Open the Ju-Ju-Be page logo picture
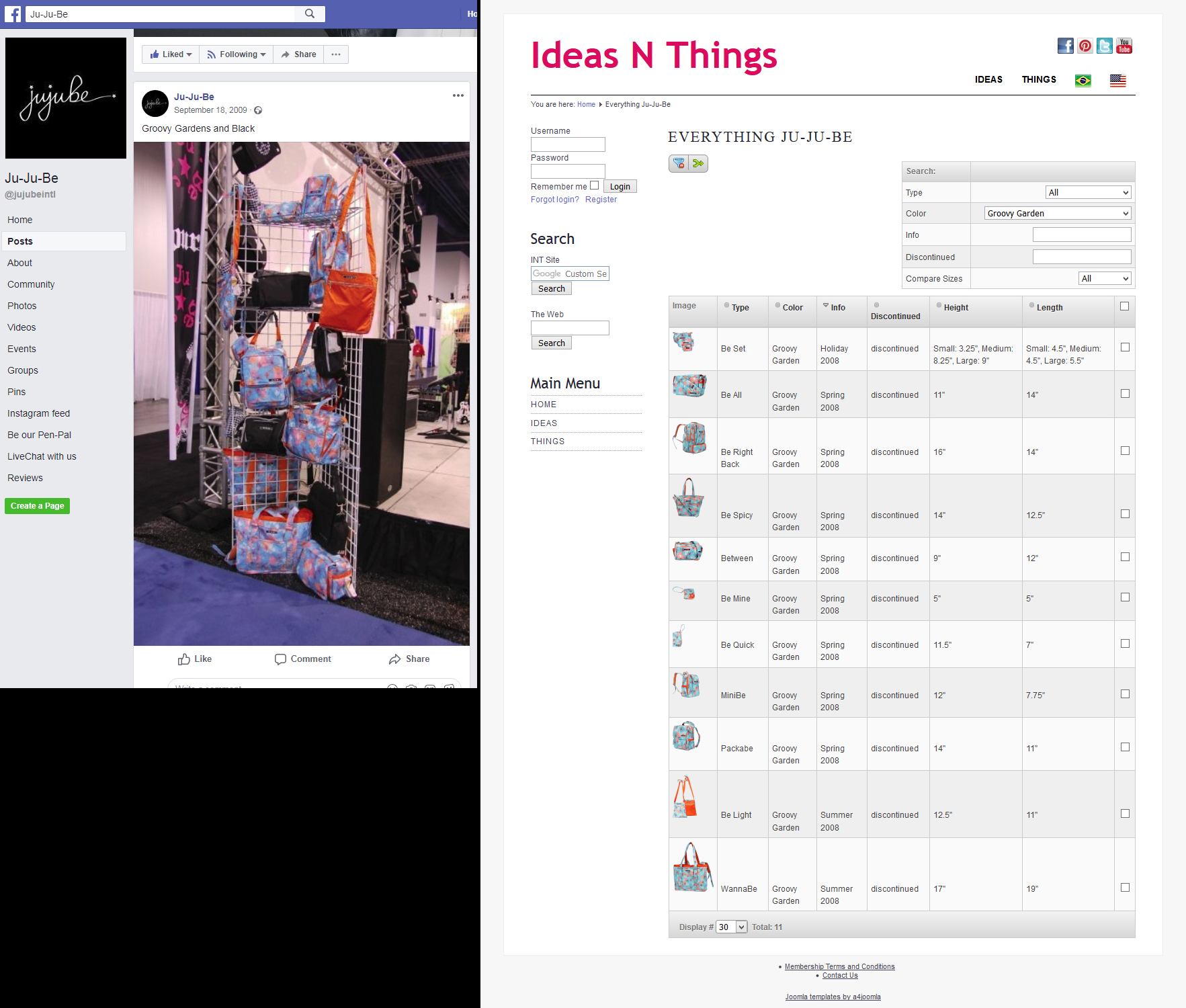Image resolution: width=1186 pixels, height=1008 pixels. [x=66, y=98]
